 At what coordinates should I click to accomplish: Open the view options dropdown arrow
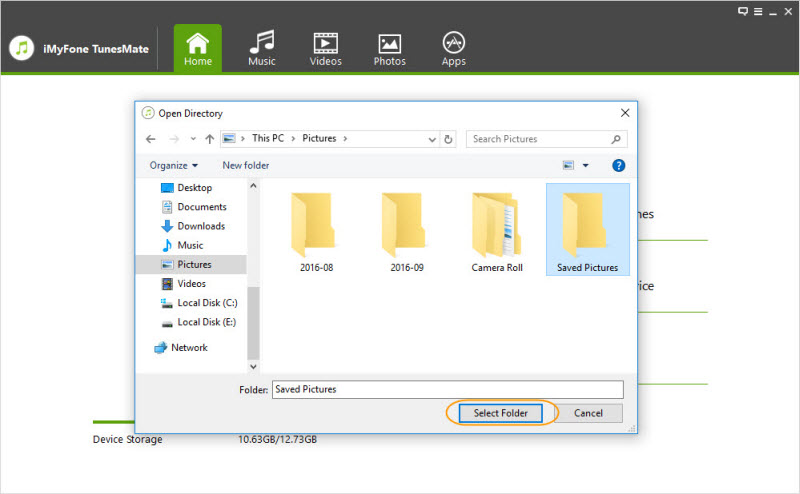tap(586, 165)
